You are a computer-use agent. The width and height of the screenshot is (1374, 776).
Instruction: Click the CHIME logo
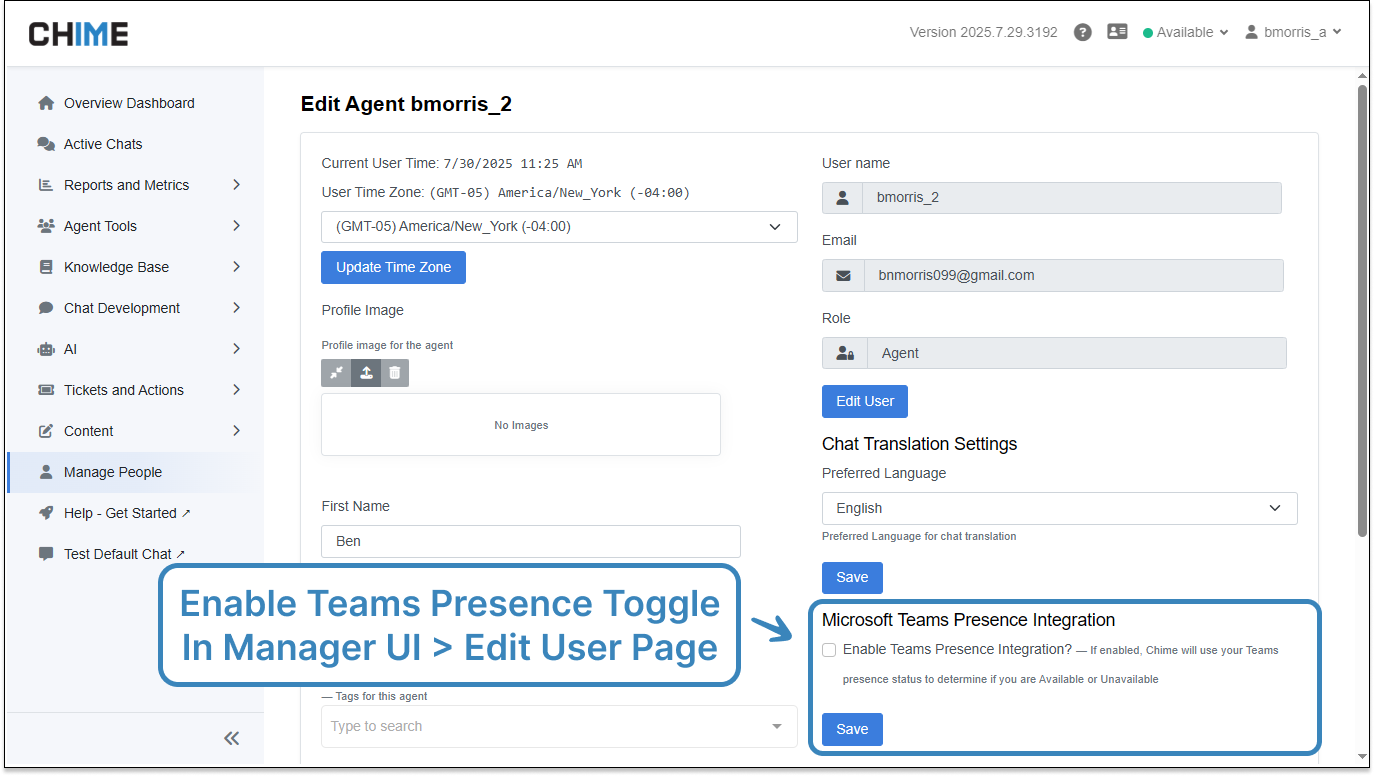pos(78,34)
